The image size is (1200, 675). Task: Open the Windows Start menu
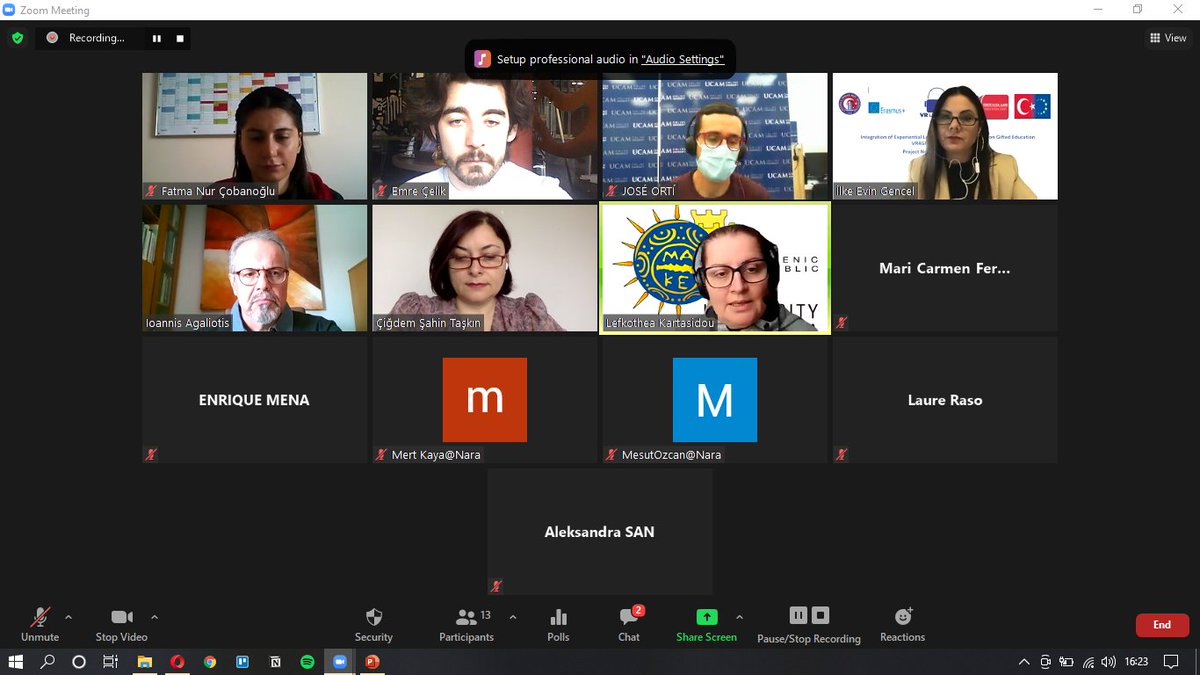coord(15,662)
